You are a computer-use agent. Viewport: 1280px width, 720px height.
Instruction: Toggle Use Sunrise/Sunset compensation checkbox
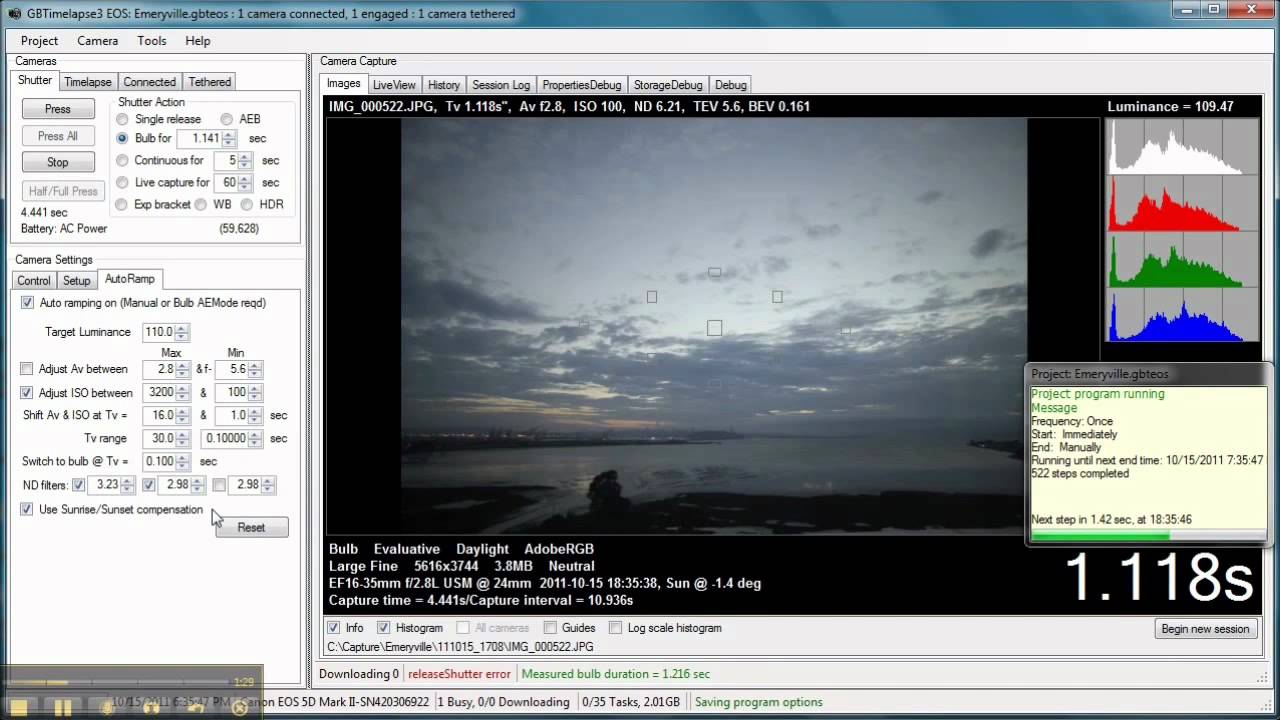(x=27, y=509)
